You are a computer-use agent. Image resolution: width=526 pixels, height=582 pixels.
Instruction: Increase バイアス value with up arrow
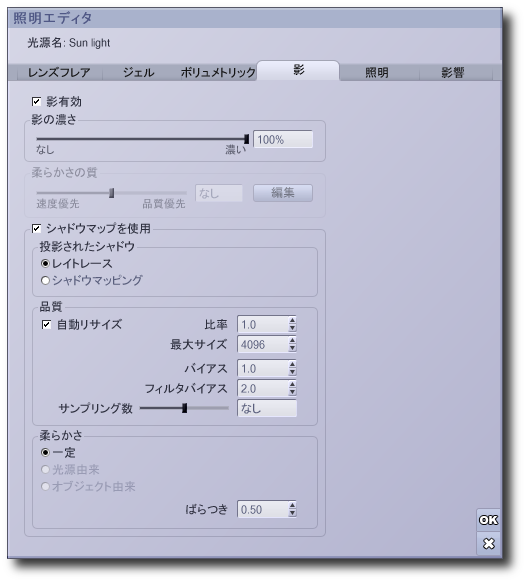click(x=292, y=364)
